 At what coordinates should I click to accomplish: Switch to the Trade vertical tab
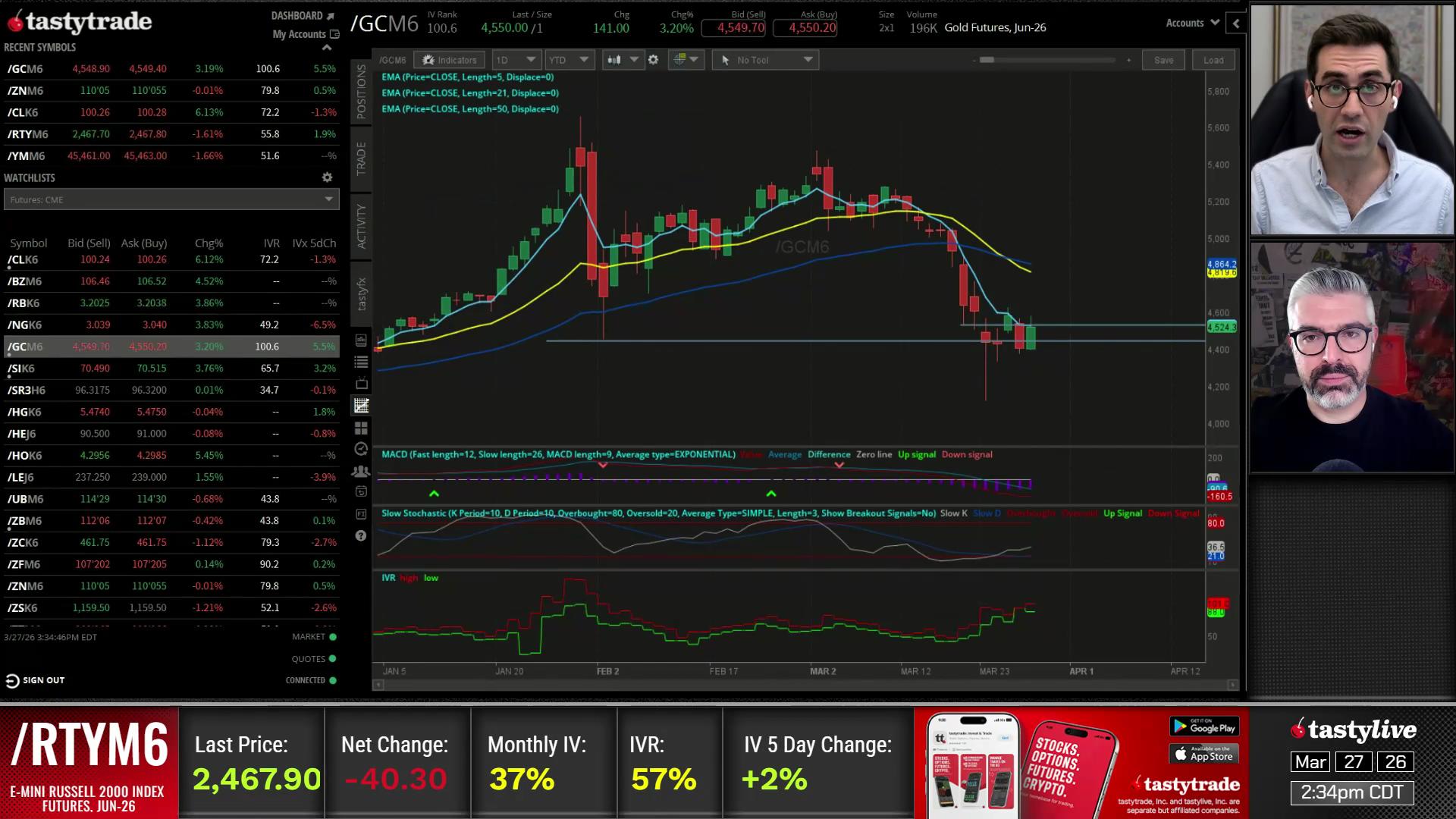pos(361,158)
